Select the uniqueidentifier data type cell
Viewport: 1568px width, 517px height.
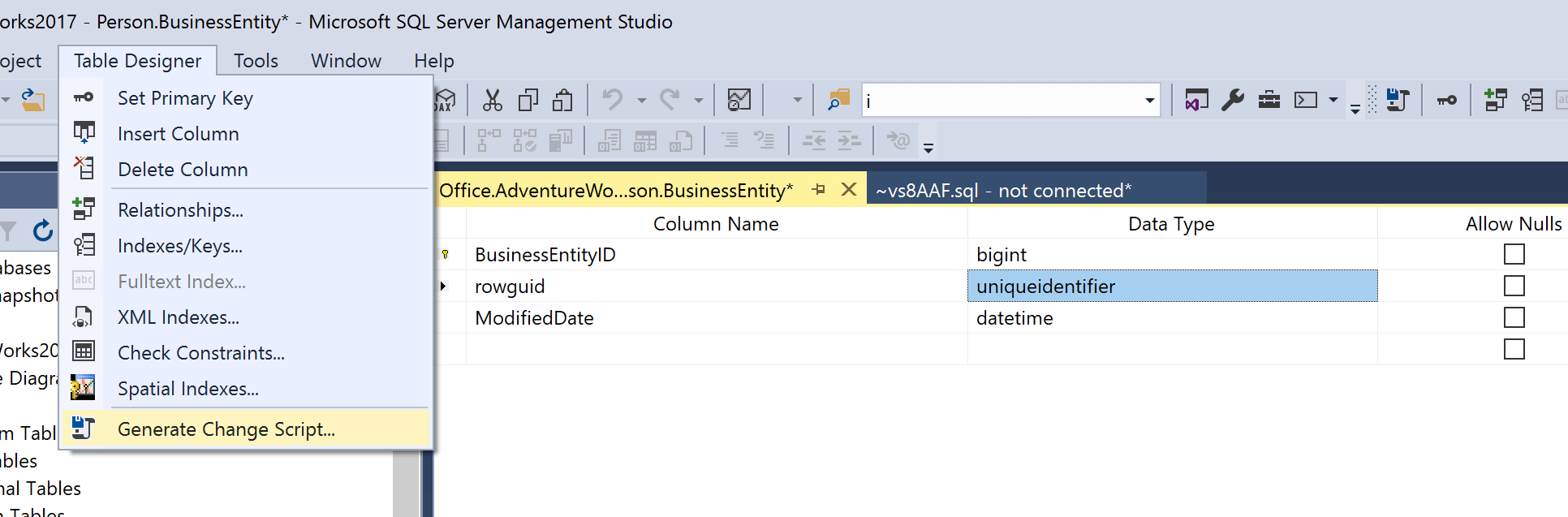click(1173, 286)
